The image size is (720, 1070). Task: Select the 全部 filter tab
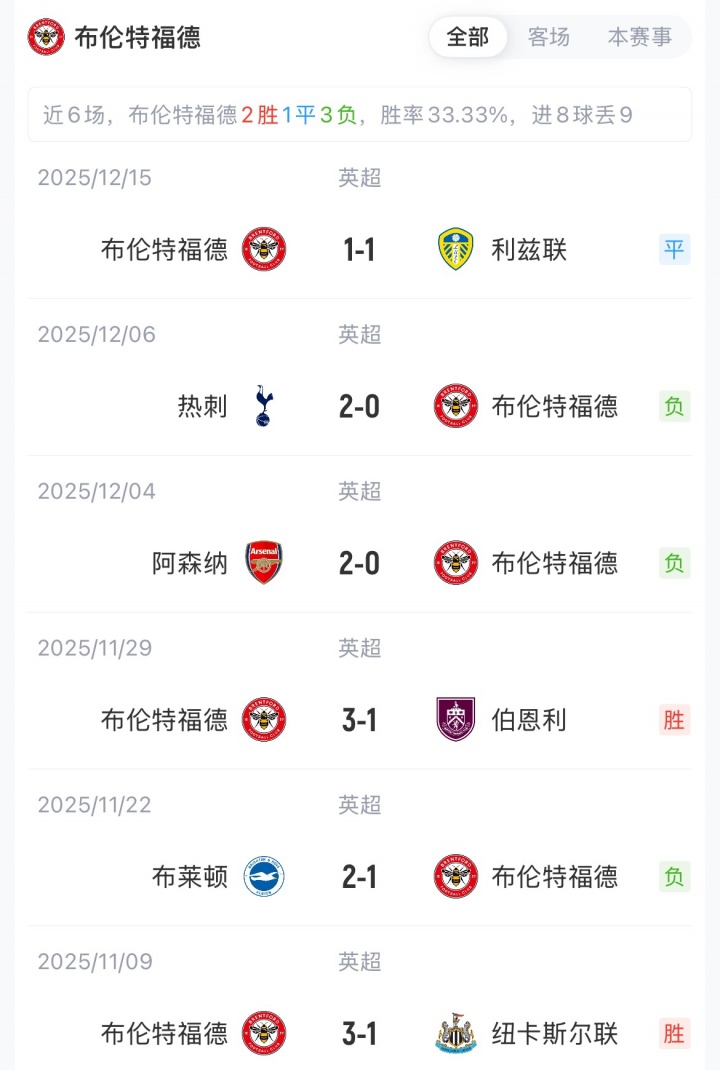(468, 37)
